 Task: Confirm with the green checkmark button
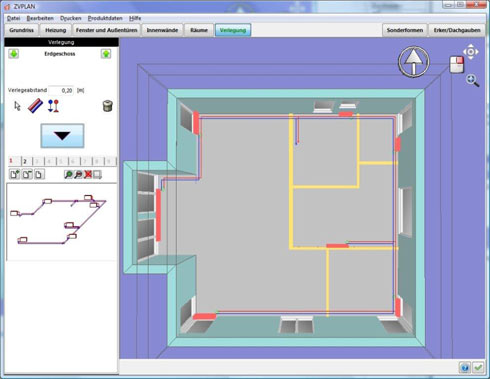click(x=478, y=367)
